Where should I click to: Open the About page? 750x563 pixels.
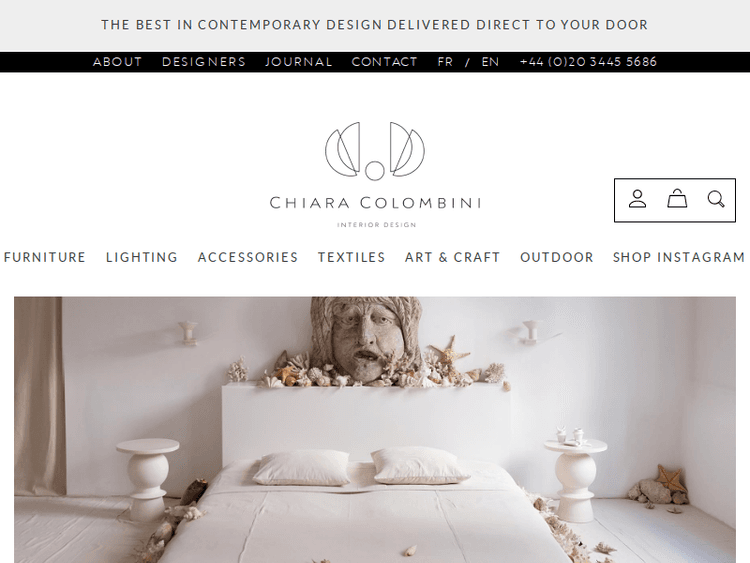point(118,62)
